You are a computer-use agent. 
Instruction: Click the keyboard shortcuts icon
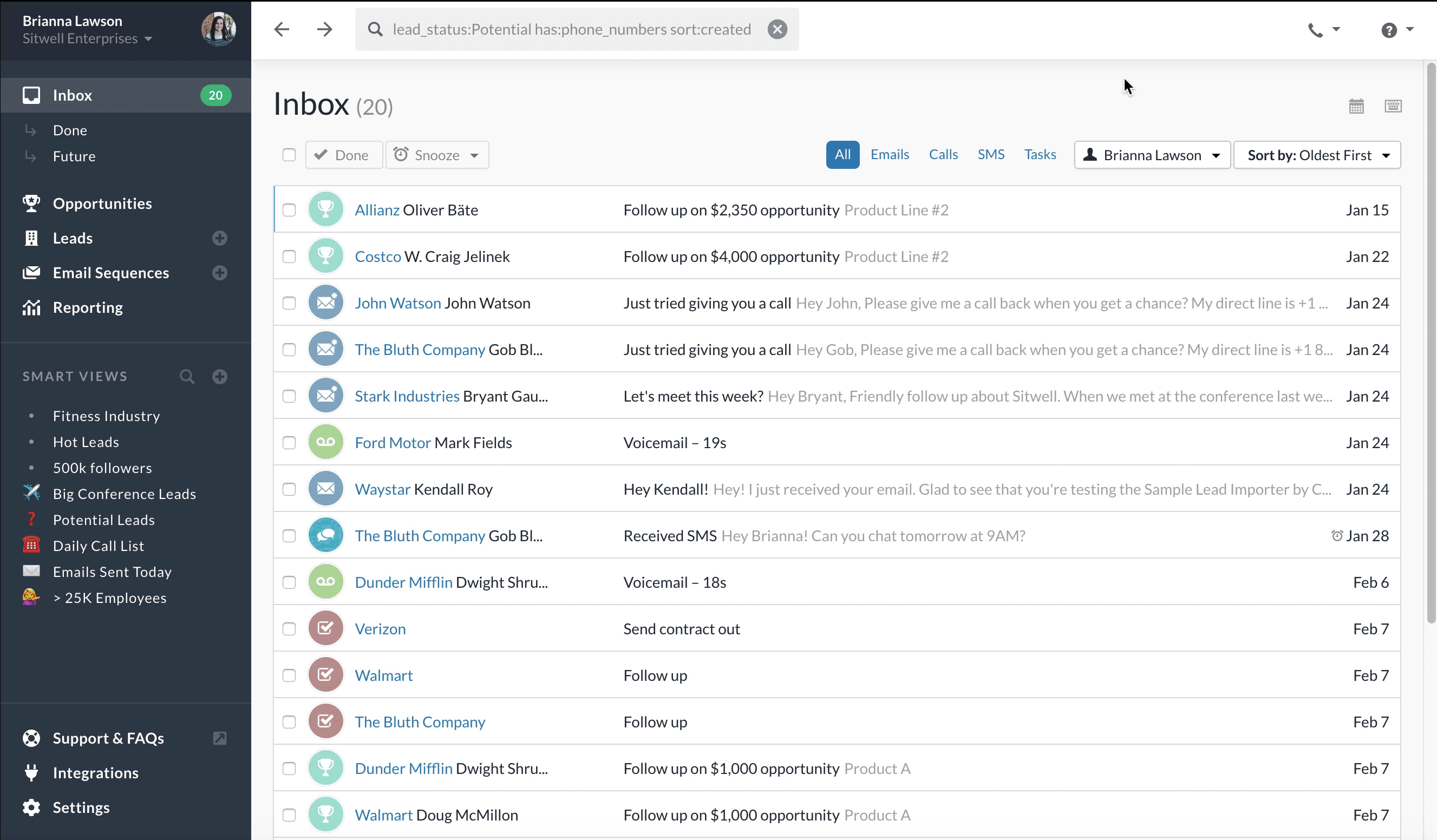(1393, 106)
